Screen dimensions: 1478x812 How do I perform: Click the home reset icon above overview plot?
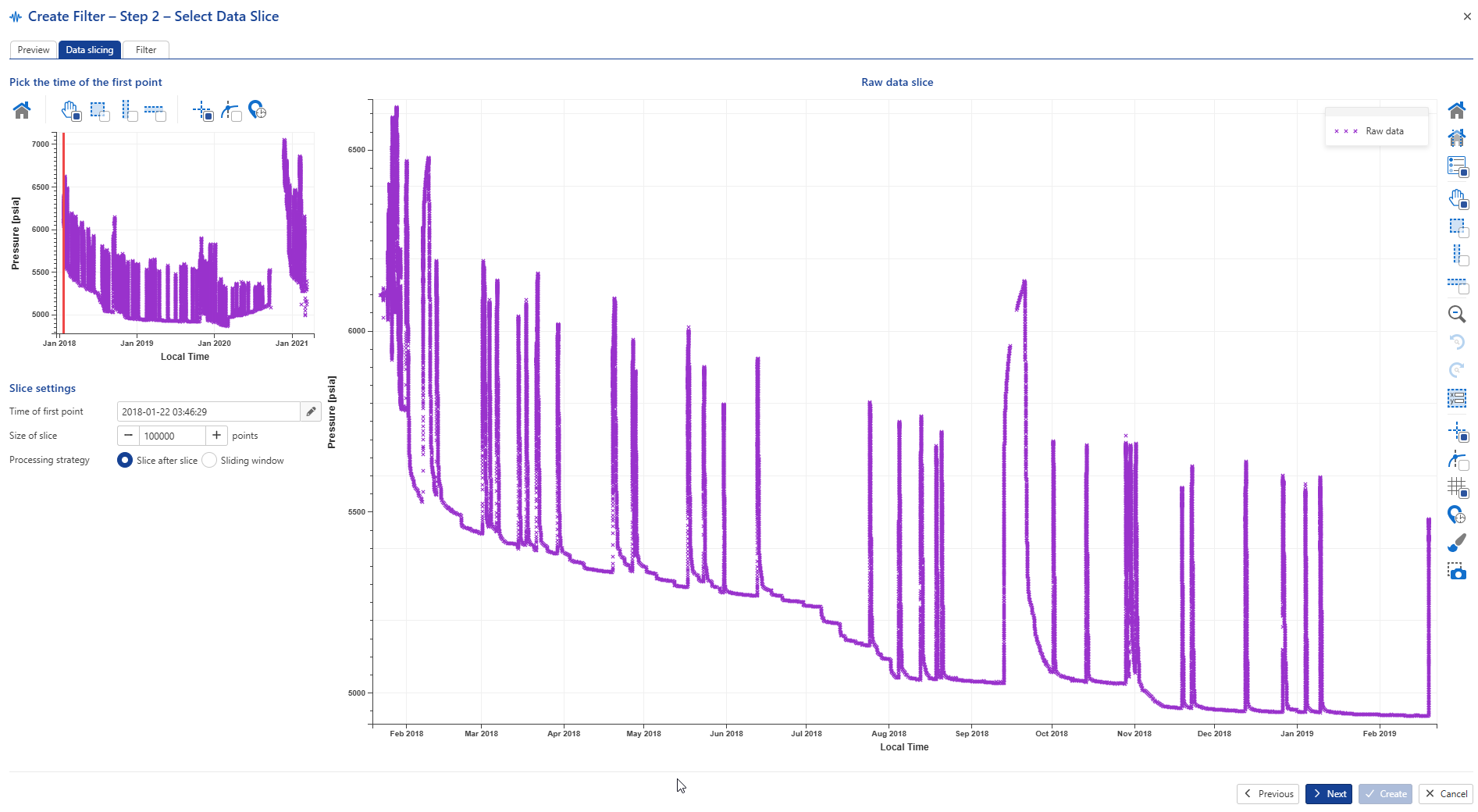[22, 111]
